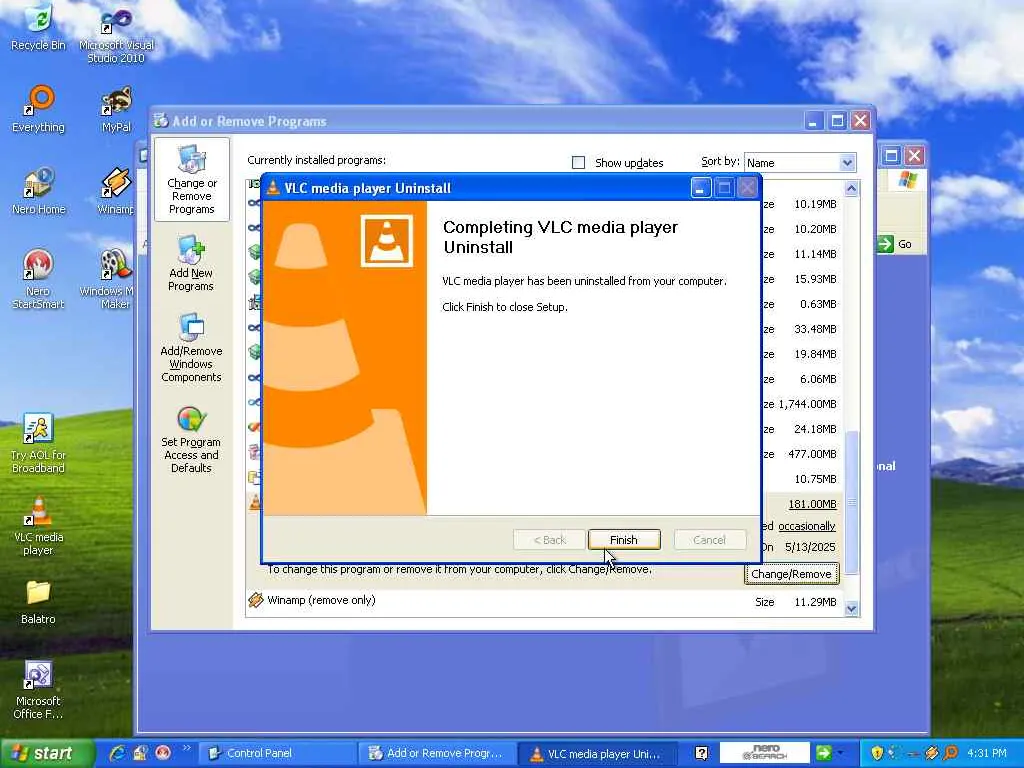Click the security shield tray icon
This screenshot has height=768, width=1024.
point(877,753)
